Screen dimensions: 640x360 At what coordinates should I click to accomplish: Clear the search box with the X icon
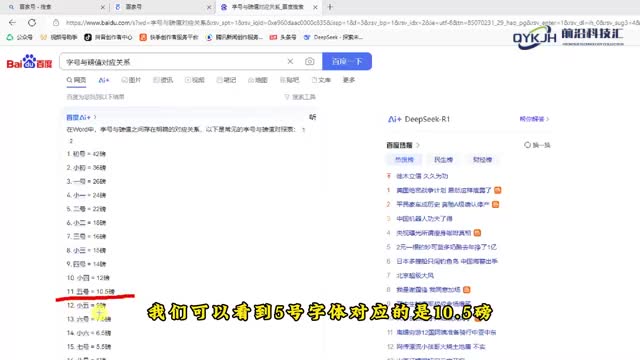[290, 61]
